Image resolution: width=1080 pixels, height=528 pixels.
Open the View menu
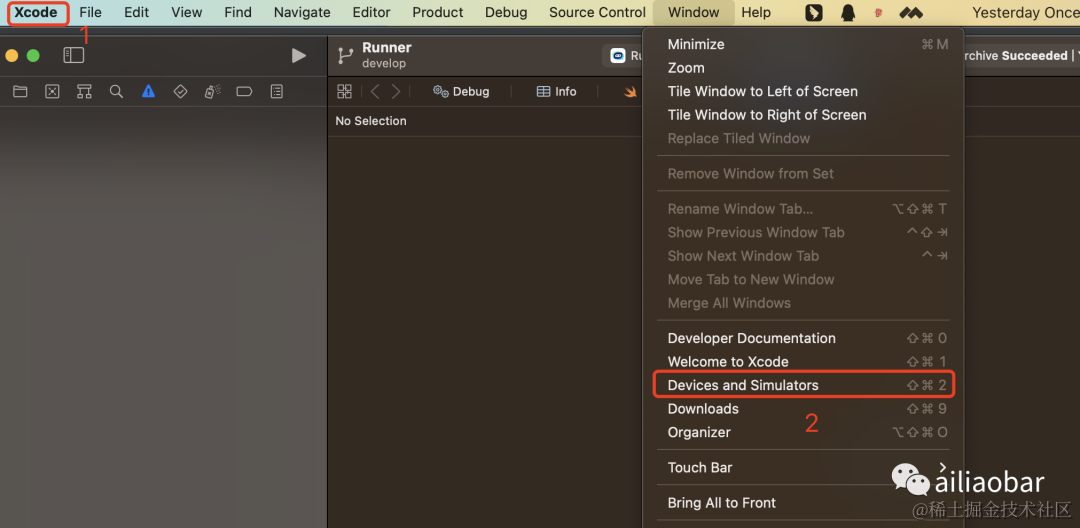tap(187, 12)
